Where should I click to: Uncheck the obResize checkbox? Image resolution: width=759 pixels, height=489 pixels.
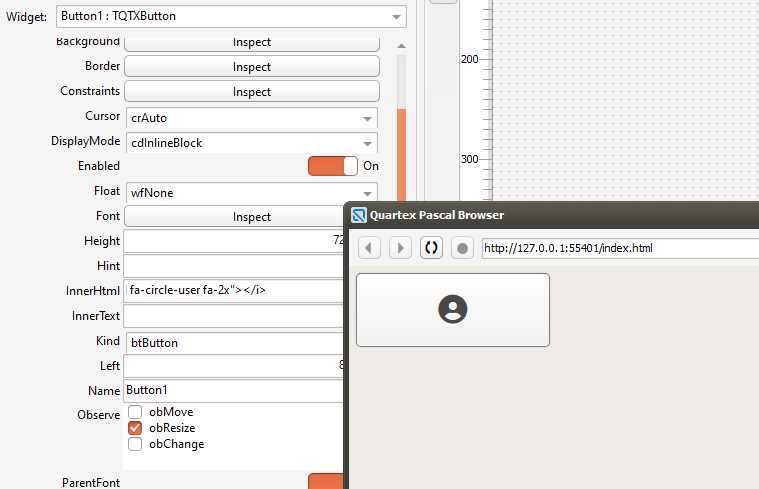tap(136, 428)
